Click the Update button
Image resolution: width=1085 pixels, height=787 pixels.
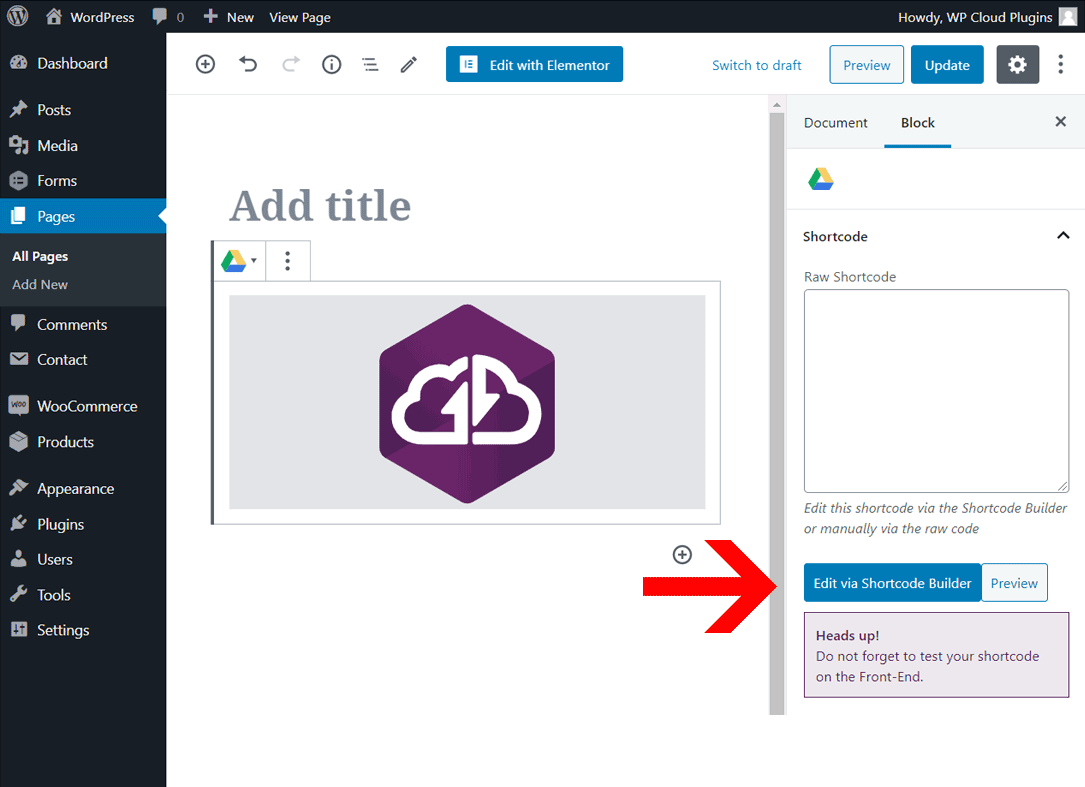pyautogui.click(x=947, y=65)
